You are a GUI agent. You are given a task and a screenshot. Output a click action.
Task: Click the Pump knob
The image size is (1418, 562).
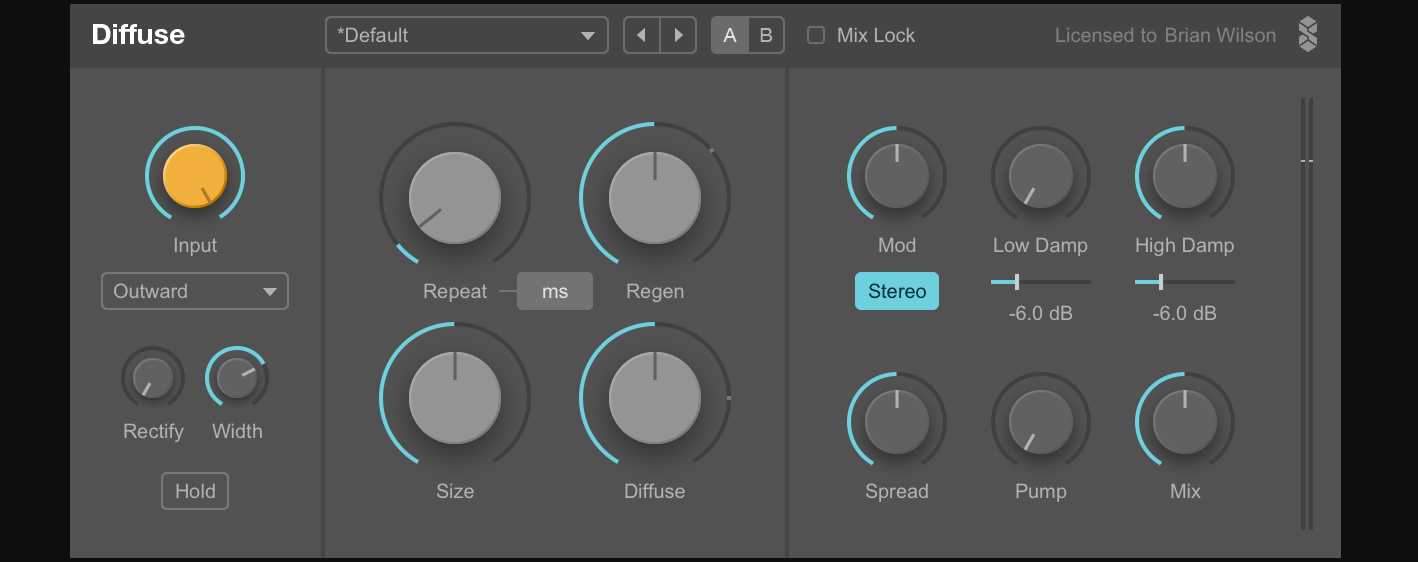1041,422
